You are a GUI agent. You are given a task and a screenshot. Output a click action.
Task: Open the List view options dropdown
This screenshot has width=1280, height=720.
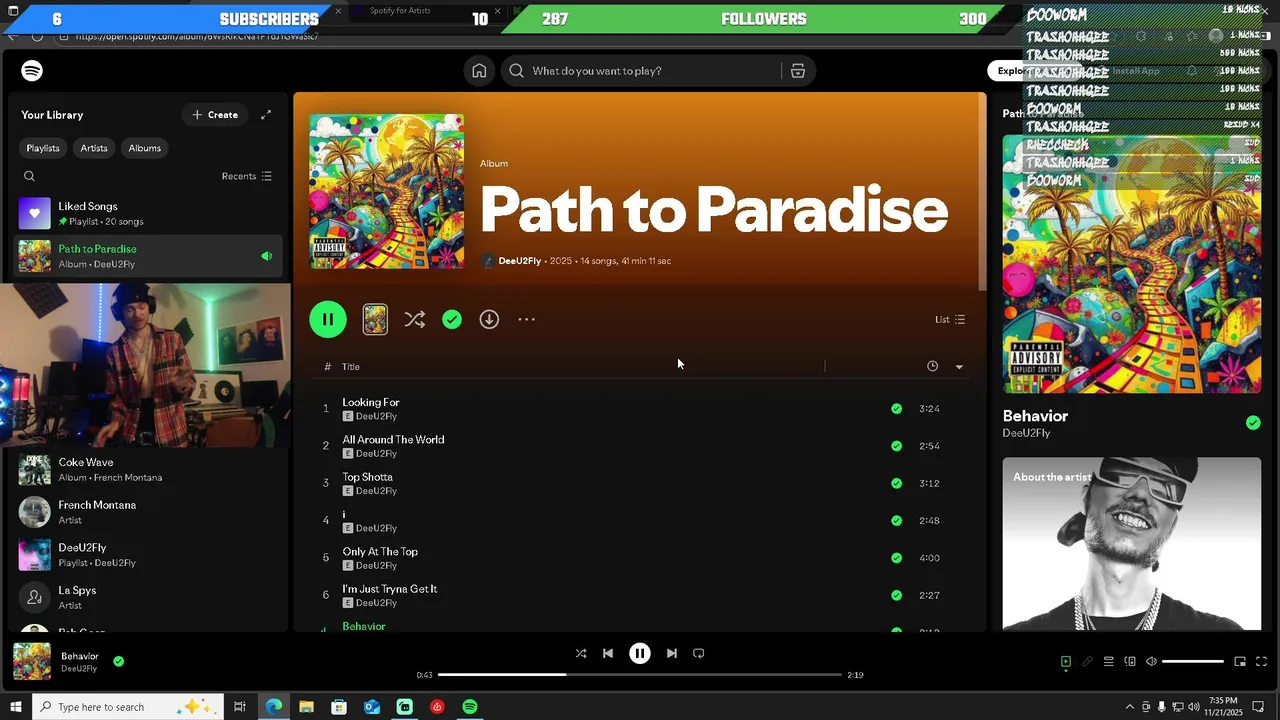(x=950, y=319)
